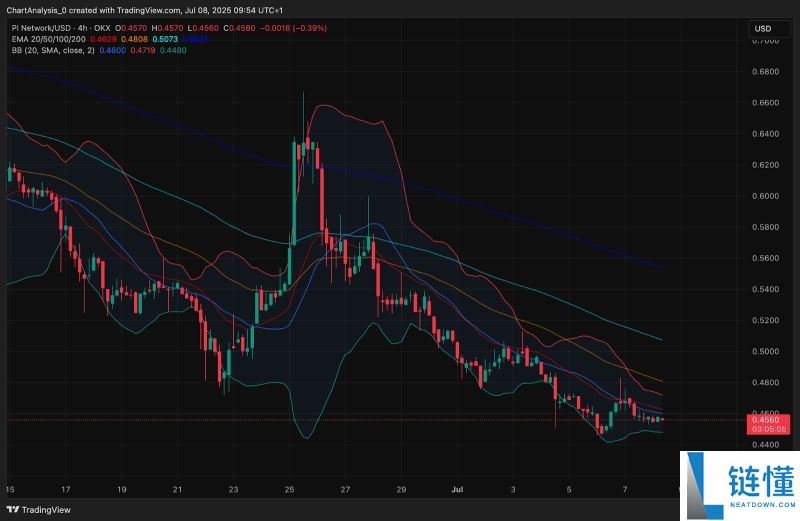Open the USD currency selector
Image resolution: width=800 pixels, height=521 pixels.
[762, 29]
